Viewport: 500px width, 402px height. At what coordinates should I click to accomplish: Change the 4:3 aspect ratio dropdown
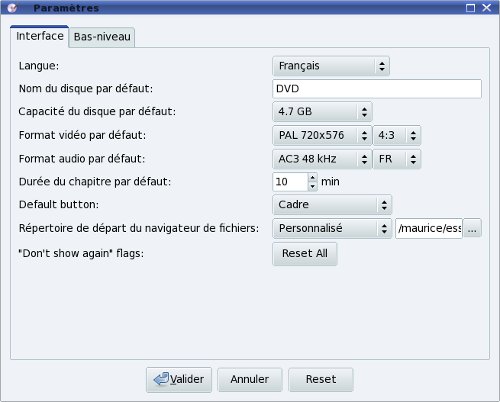397,135
